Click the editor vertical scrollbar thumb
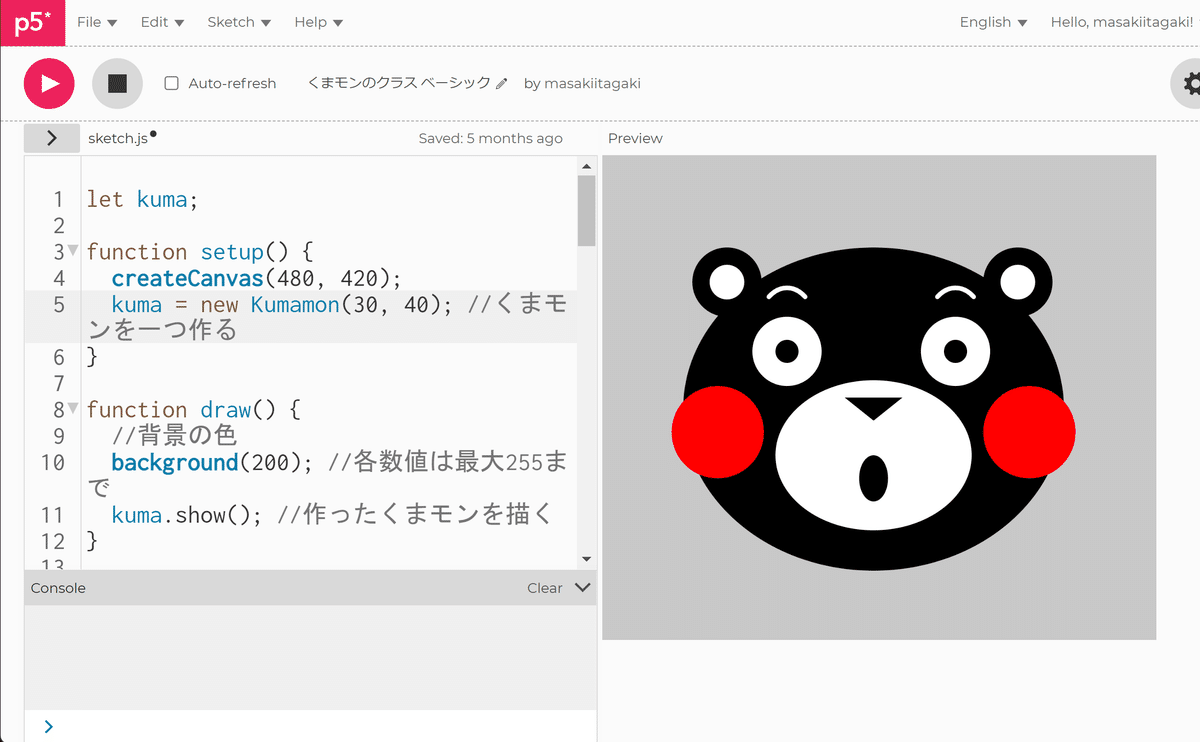The height and width of the screenshot is (742, 1200). [x=587, y=210]
